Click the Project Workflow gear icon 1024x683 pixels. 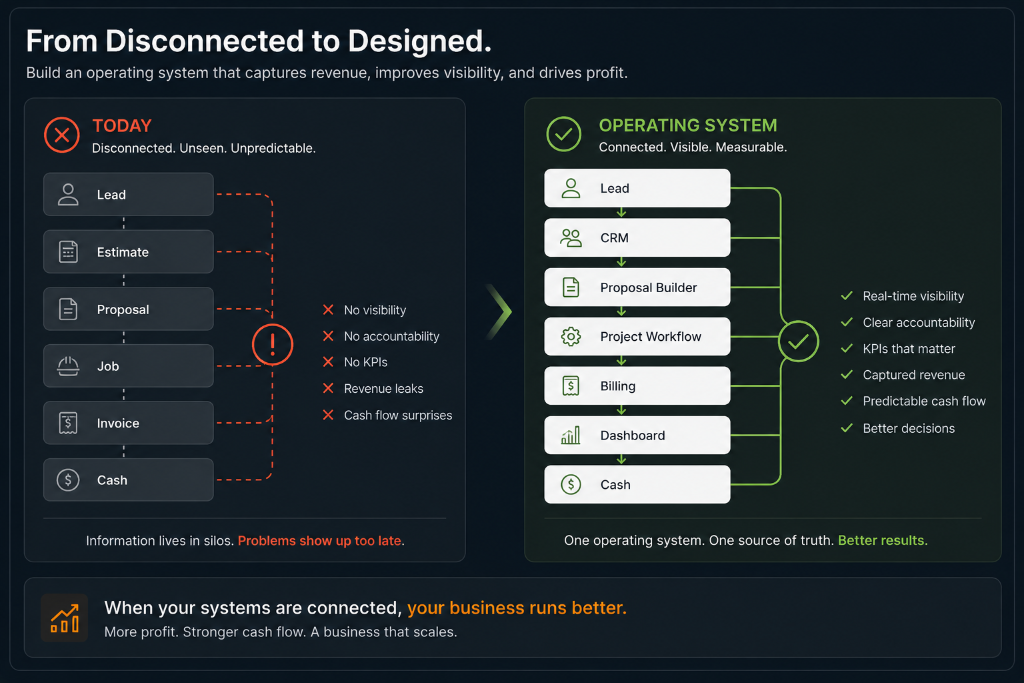pyautogui.click(x=571, y=336)
